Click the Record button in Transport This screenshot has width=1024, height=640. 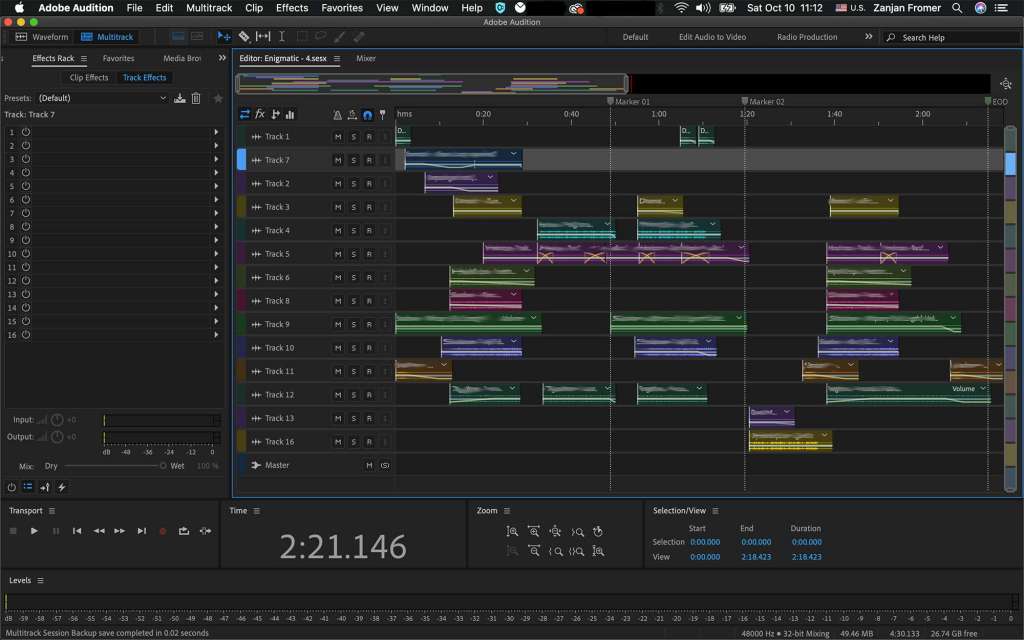tap(163, 531)
